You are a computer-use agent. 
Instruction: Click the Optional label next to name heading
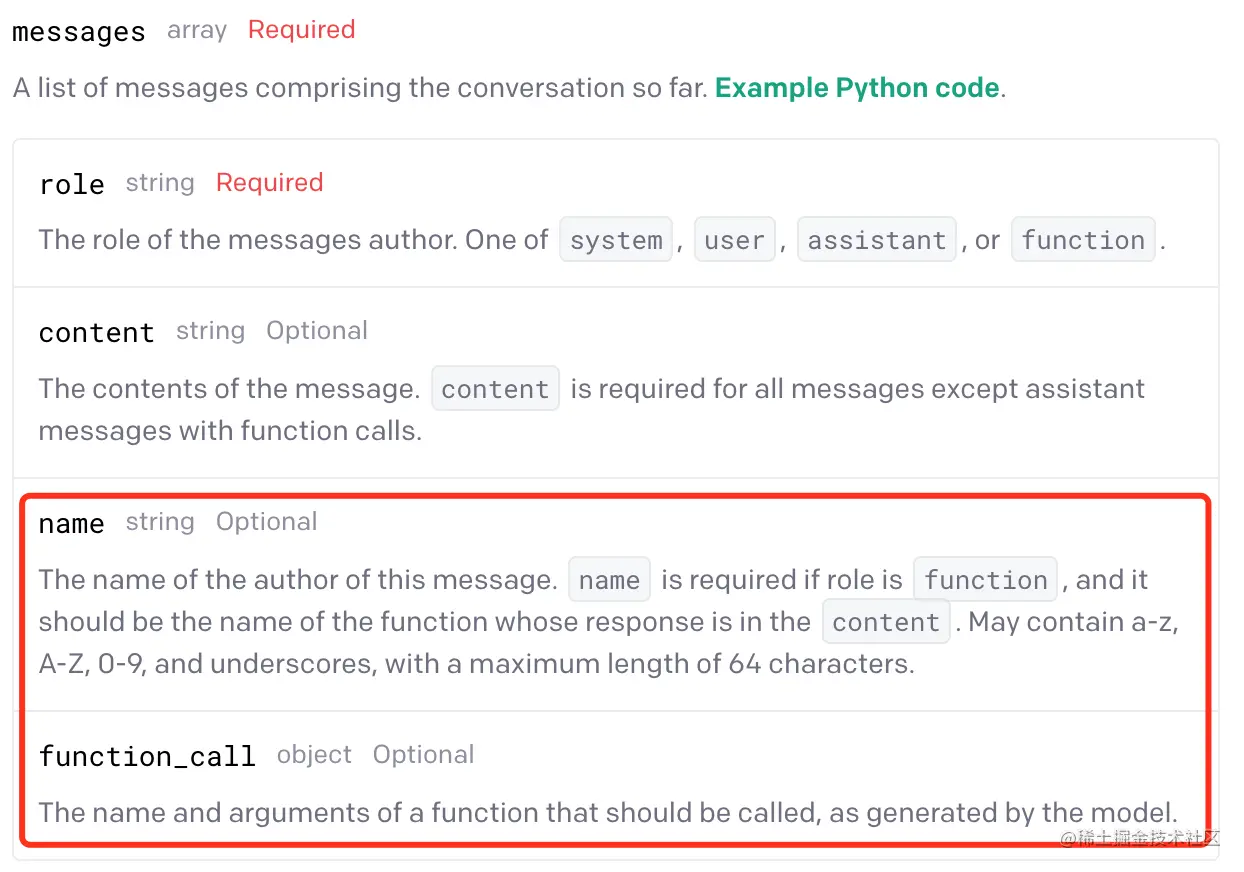coord(266,522)
